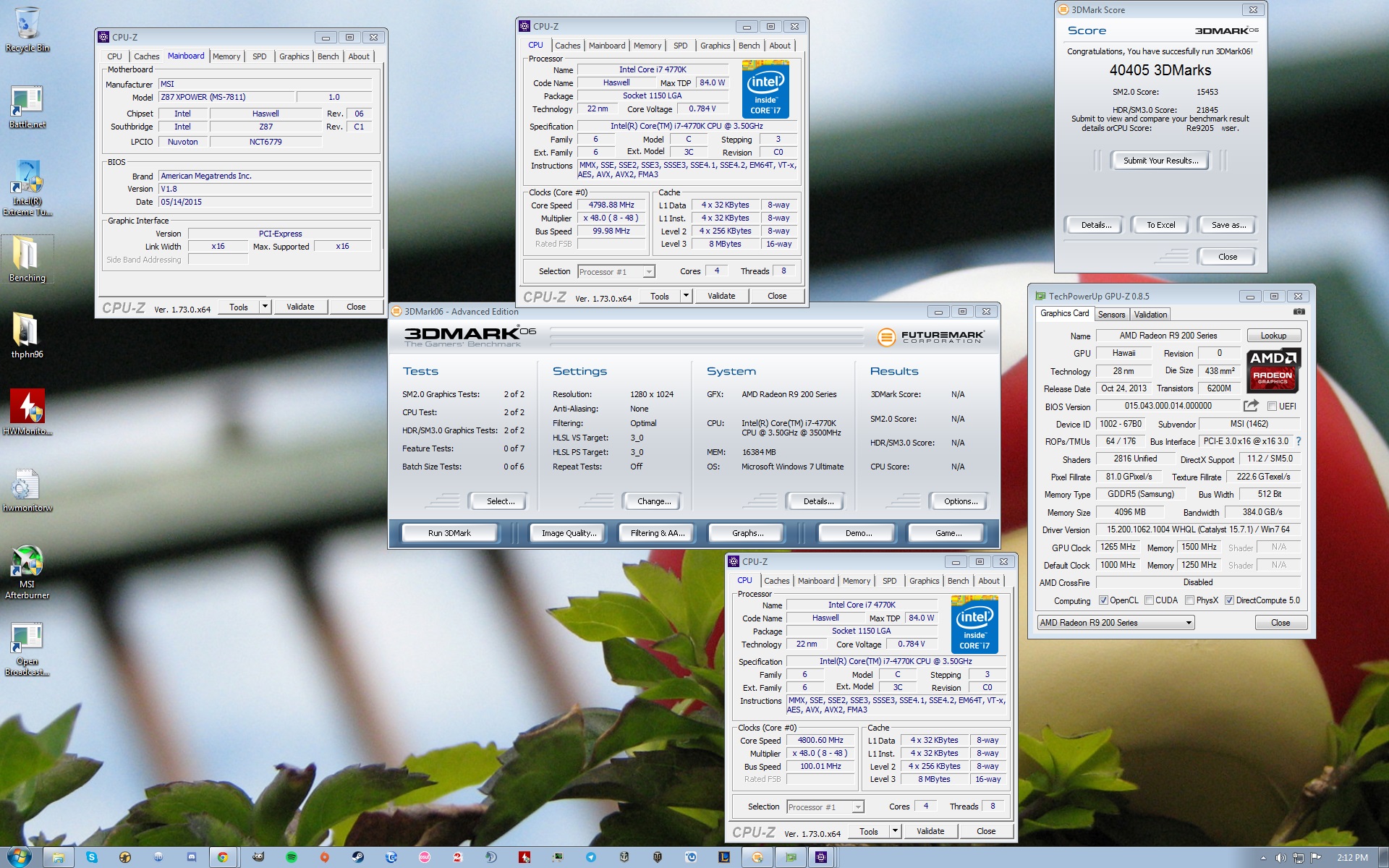1389x868 pixels.
Task: Click Image Quality button in 3DMark06
Action: click(569, 533)
